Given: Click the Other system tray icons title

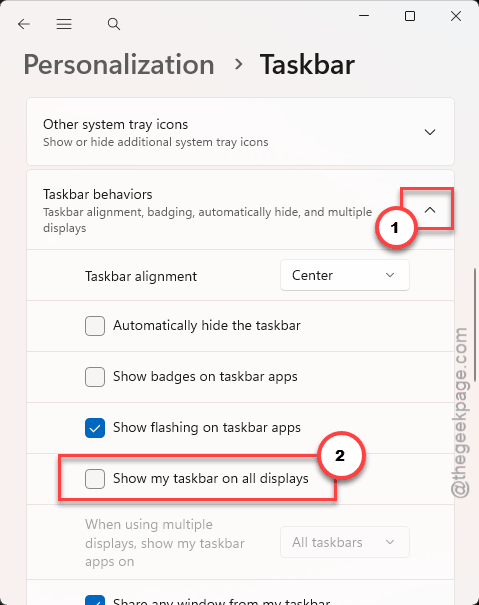Looking at the screenshot, I should tap(115, 124).
